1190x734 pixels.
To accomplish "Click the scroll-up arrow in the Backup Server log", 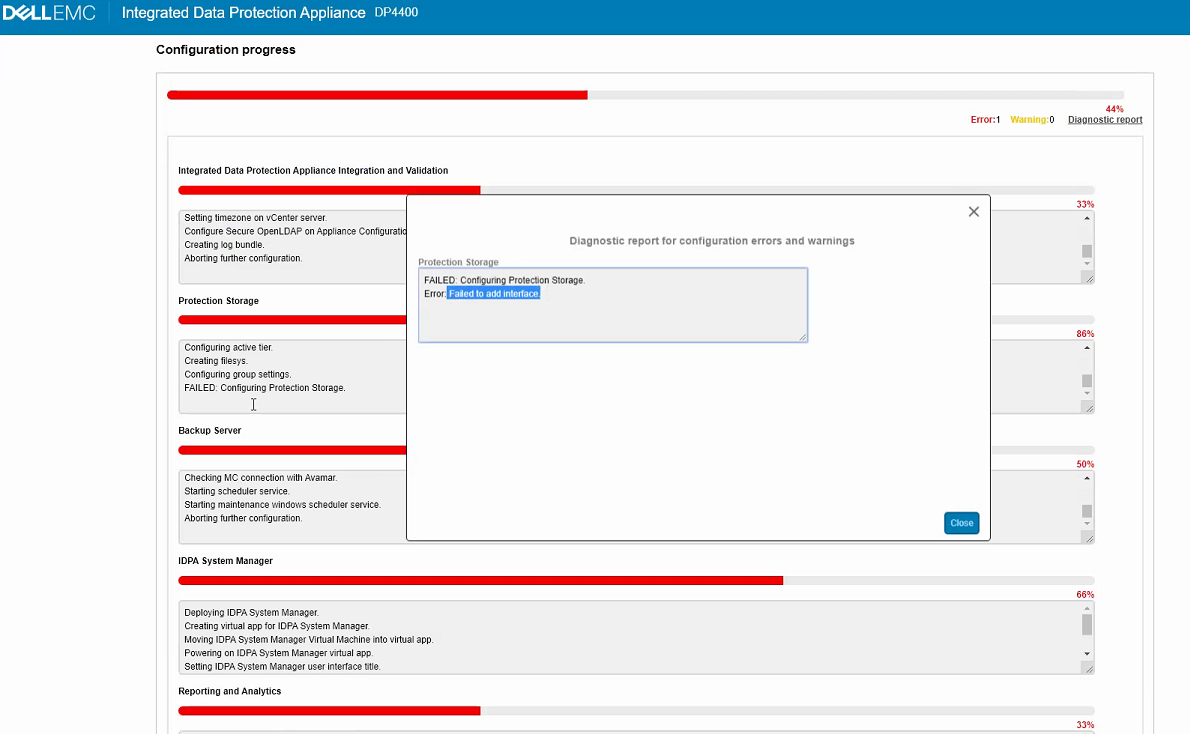I will point(1087,478).
